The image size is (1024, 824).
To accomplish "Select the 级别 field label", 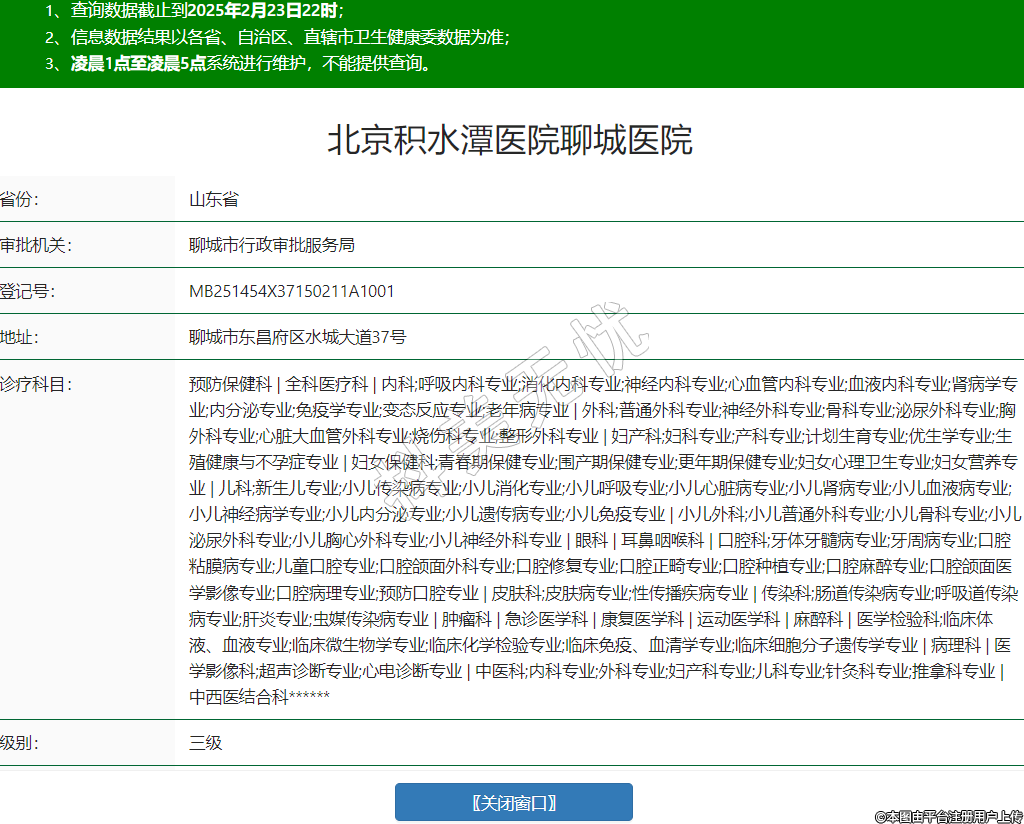I will [x=20, y=743].
